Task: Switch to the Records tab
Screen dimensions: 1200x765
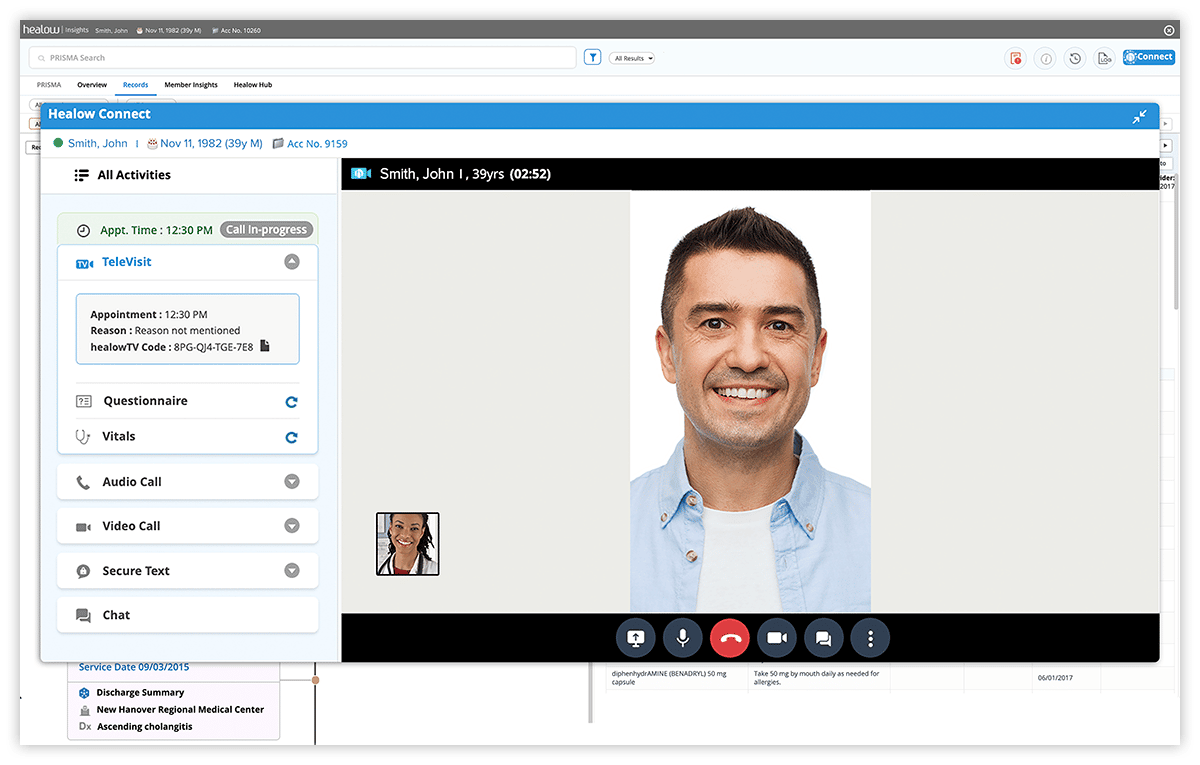Action: 135,85
